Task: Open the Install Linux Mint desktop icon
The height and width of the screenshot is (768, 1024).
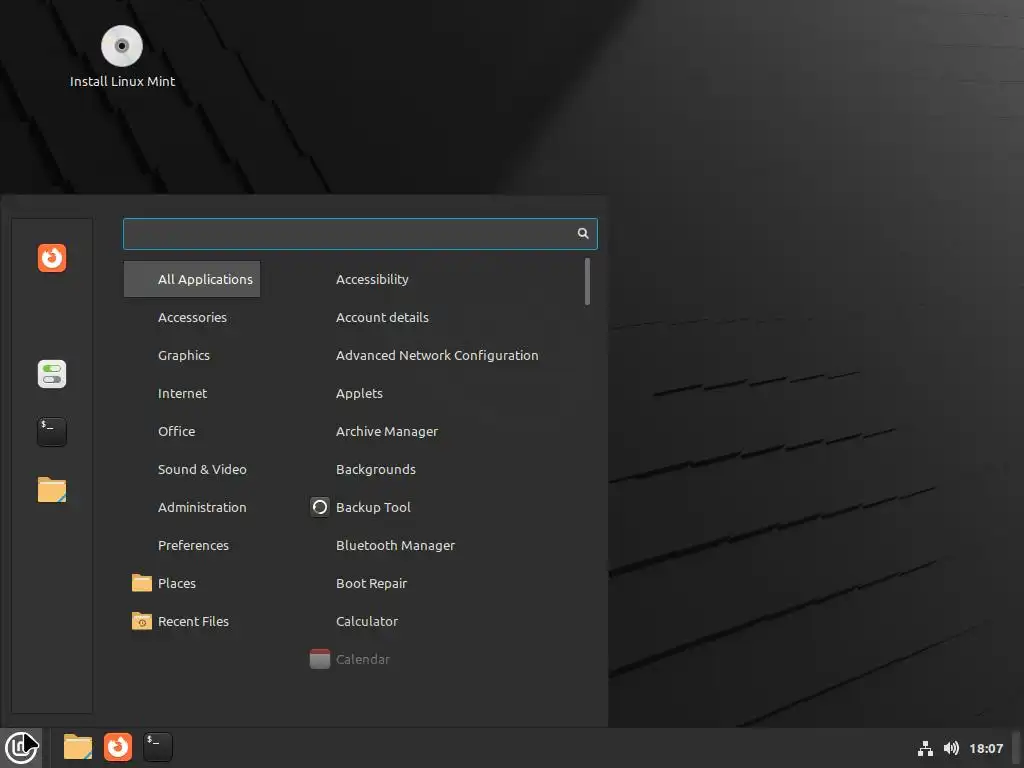Action: tap(122, 56)
